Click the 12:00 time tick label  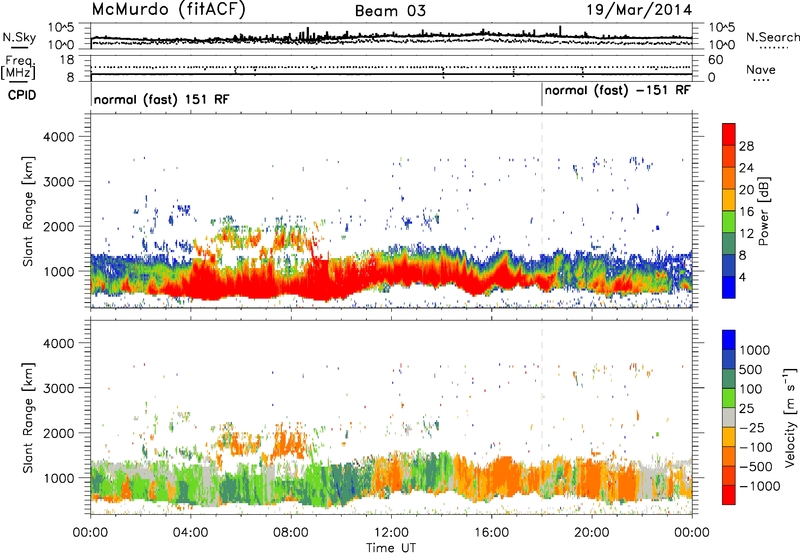[391, 533]
